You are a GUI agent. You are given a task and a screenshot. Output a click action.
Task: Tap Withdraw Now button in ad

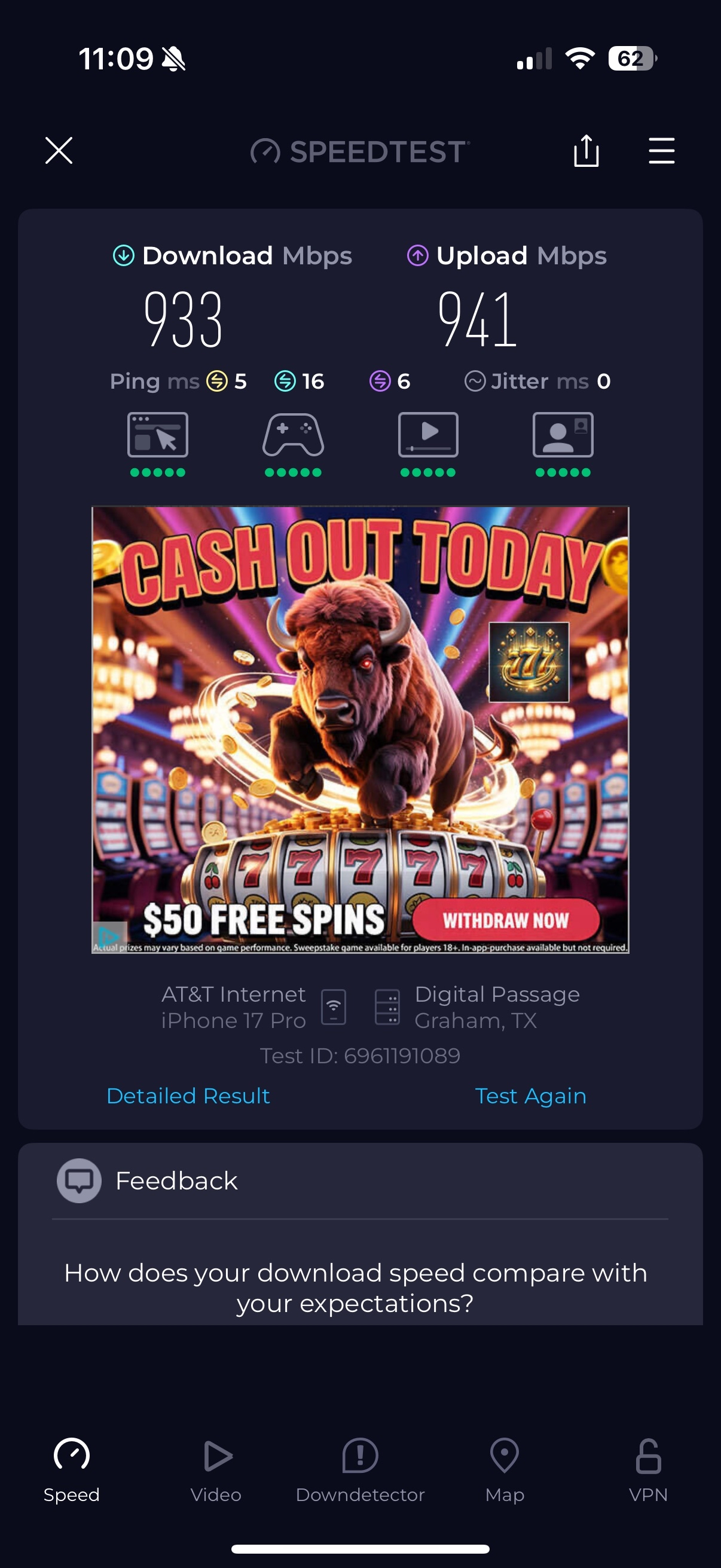pos(506,920)
